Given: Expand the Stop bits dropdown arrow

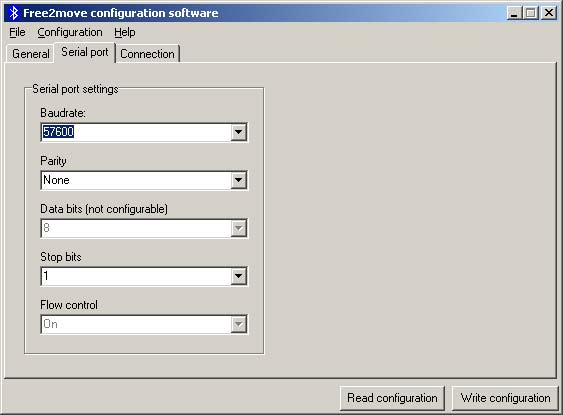Looking at the screenshot, I should pyautogui.click(x=238, y=276).
